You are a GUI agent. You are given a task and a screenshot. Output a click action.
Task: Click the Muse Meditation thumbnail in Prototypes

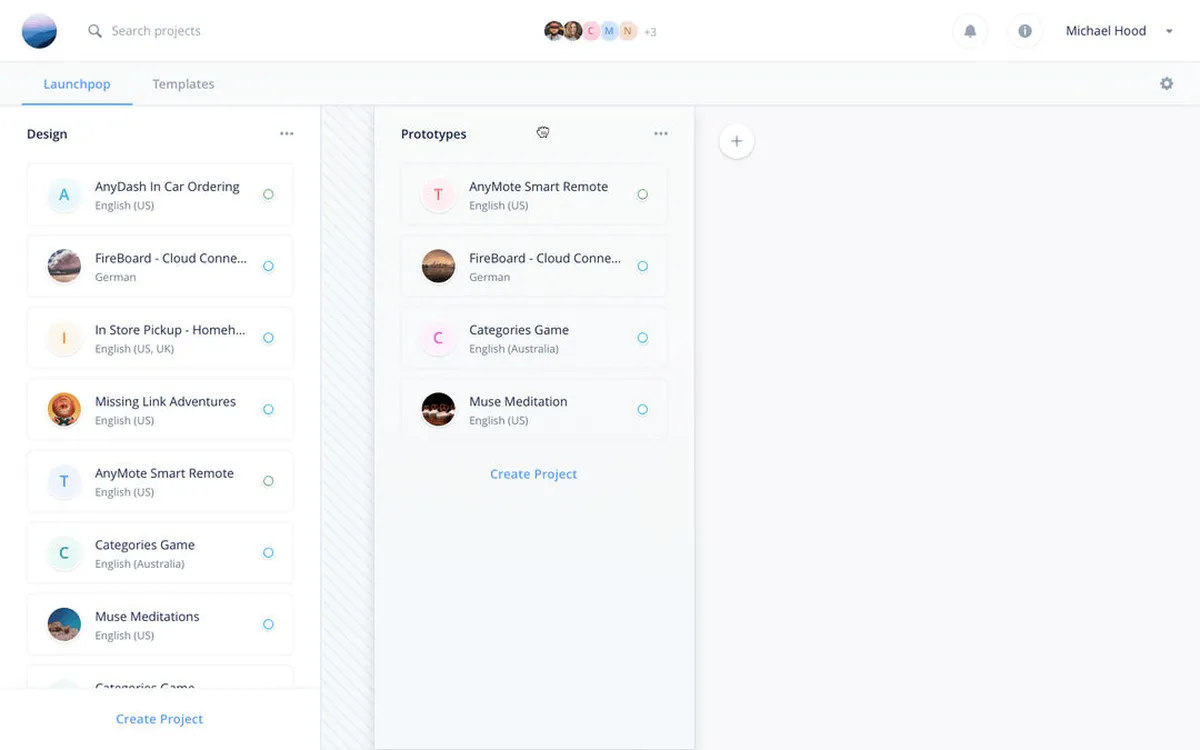point(438,409)
